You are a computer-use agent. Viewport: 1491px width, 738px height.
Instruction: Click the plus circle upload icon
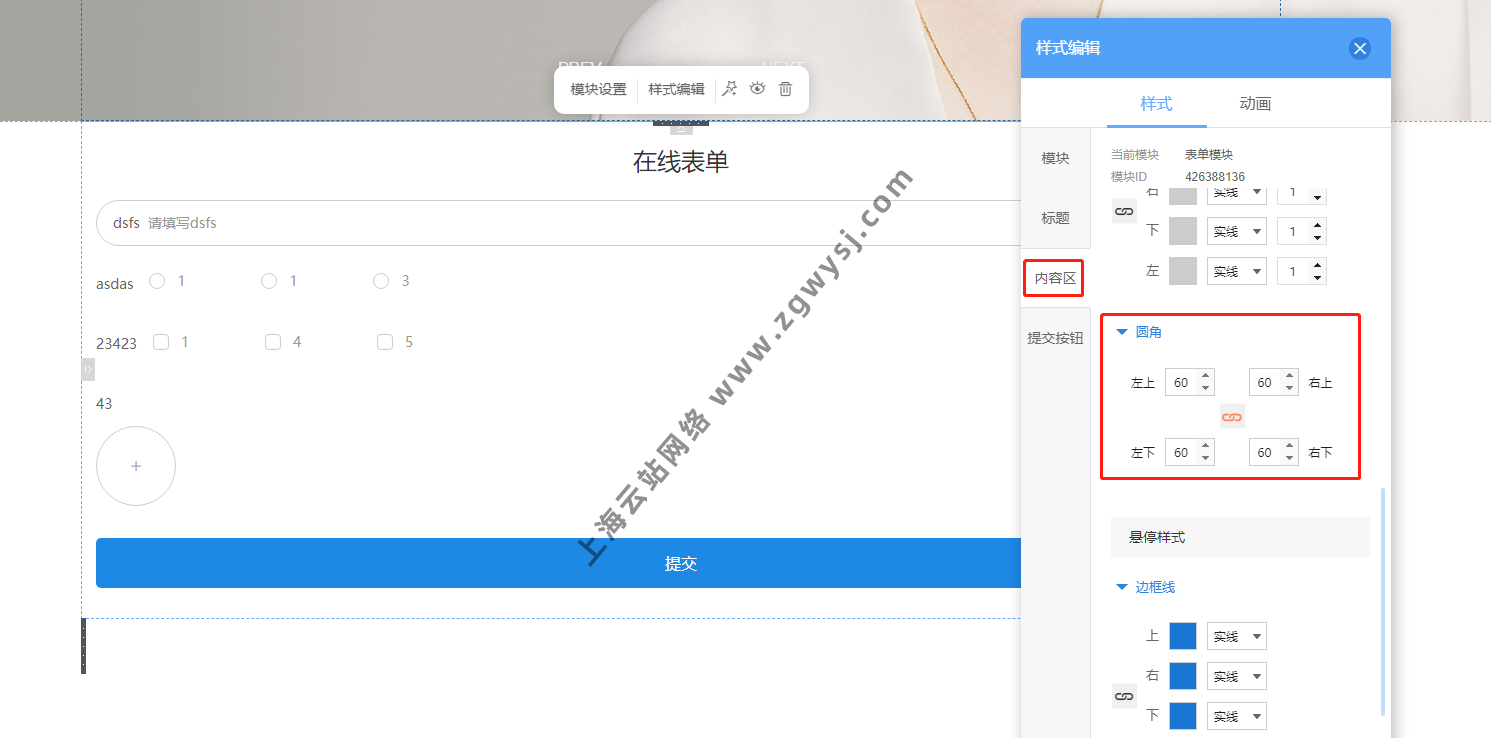point(136,466)
